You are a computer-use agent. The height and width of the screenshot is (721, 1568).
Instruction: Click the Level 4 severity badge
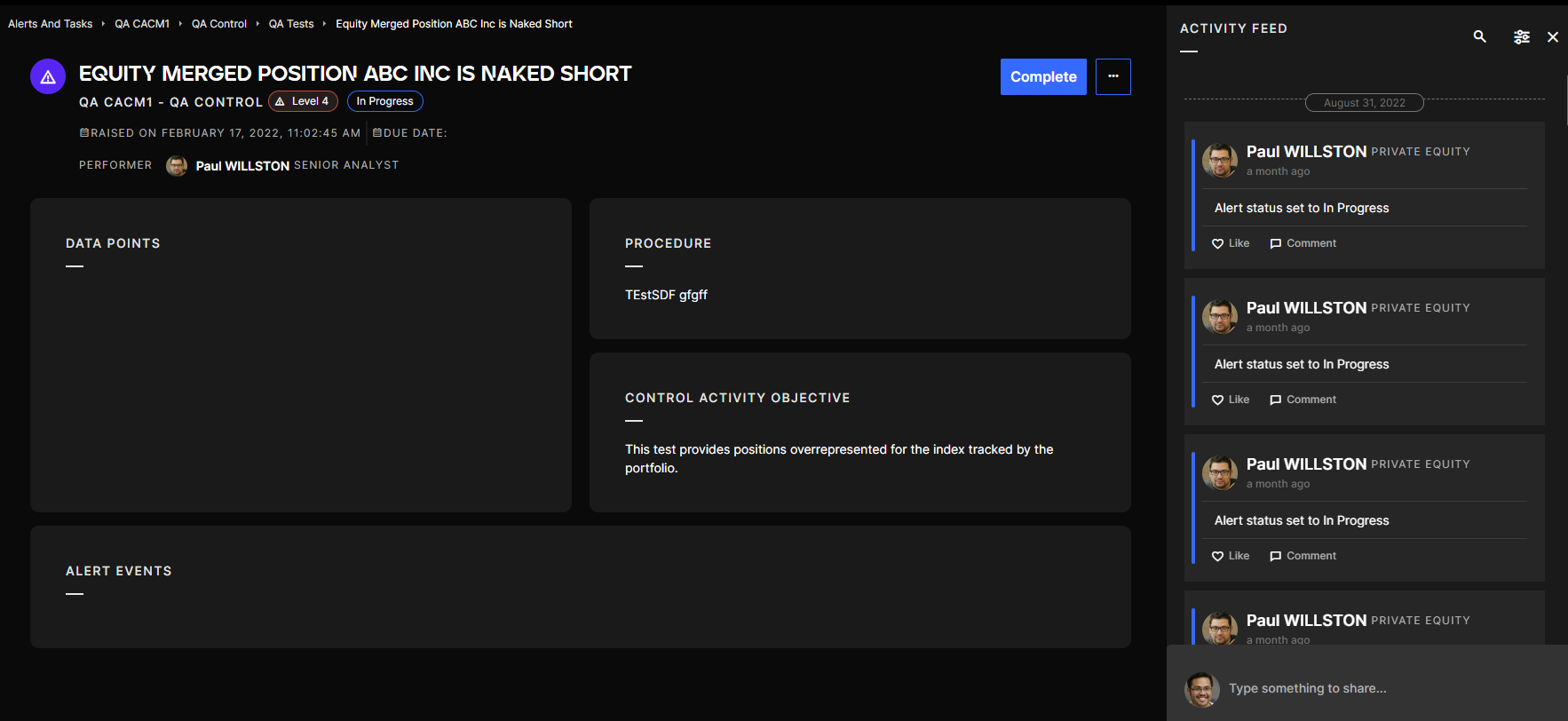point(303,101)
